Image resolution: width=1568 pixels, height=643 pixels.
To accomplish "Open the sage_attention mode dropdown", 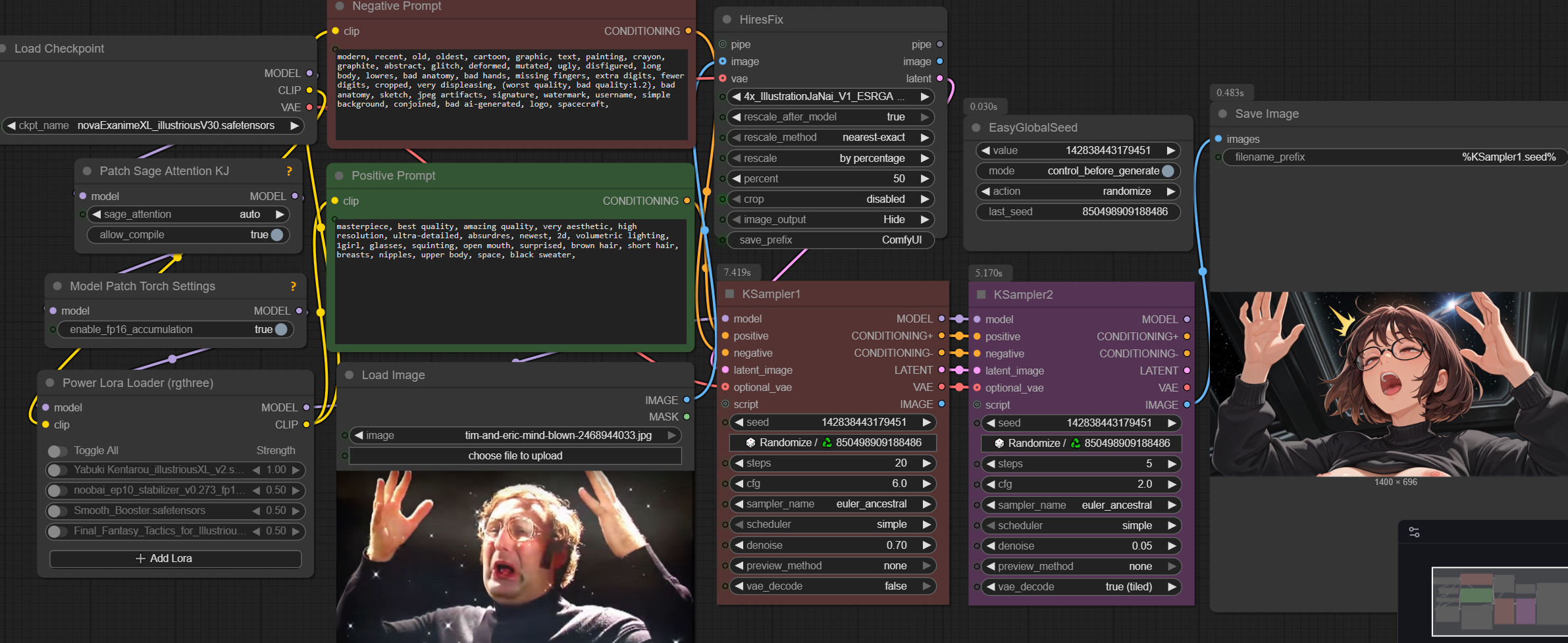I will [x=188, y=215].
